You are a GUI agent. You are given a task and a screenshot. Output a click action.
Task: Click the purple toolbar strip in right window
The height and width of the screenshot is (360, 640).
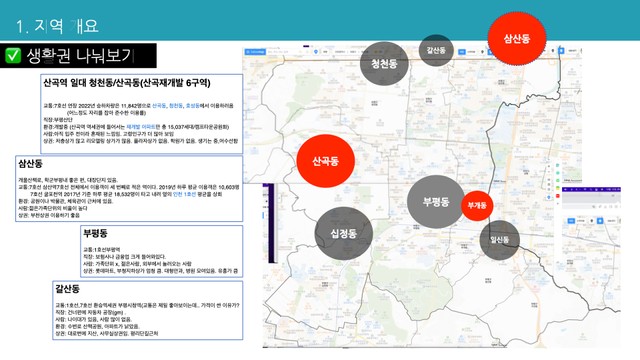tap(591, 189)
